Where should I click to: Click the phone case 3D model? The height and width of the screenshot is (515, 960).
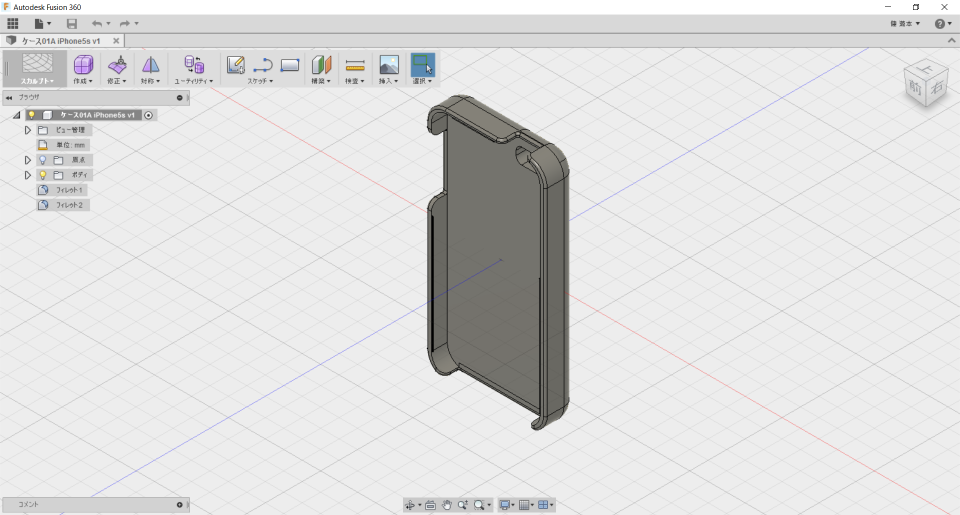pyautogui.click(x=497, y=263)
